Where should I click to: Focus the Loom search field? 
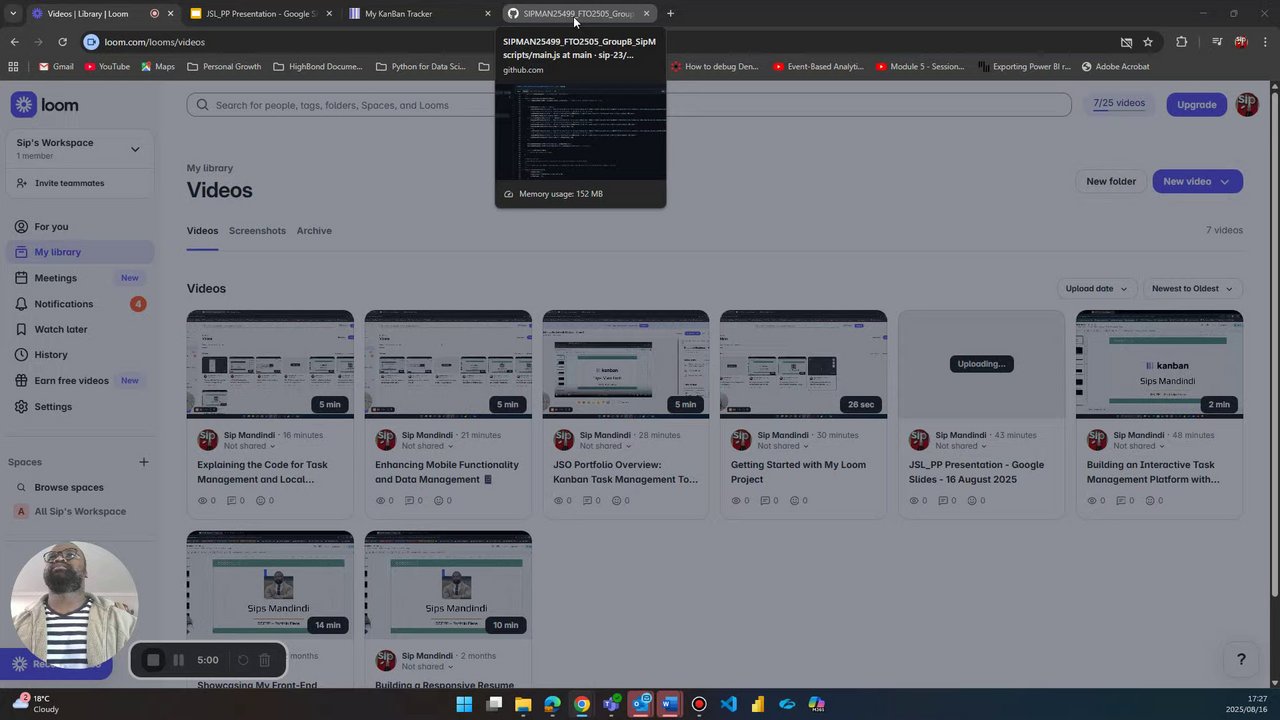point(629,105)
